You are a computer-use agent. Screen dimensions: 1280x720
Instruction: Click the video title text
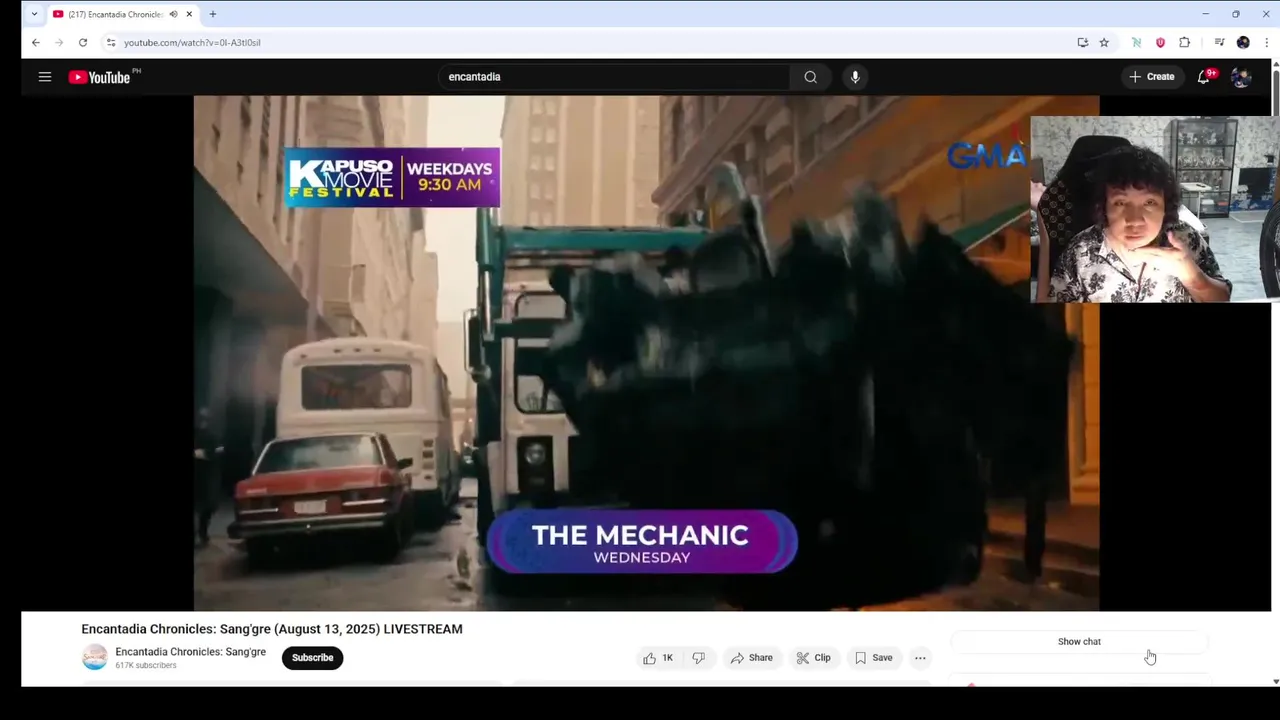point(272,629)
